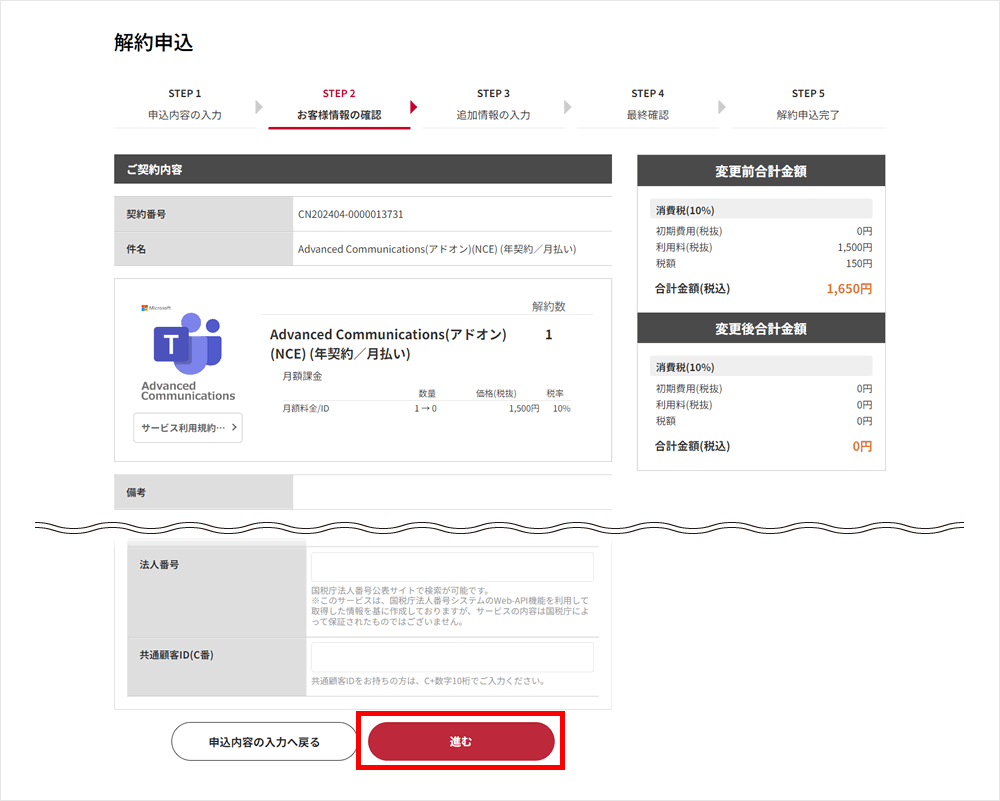The image size is (1000, 801).
Task: Click the orange 0円 total after change
Action: [862, 446]
